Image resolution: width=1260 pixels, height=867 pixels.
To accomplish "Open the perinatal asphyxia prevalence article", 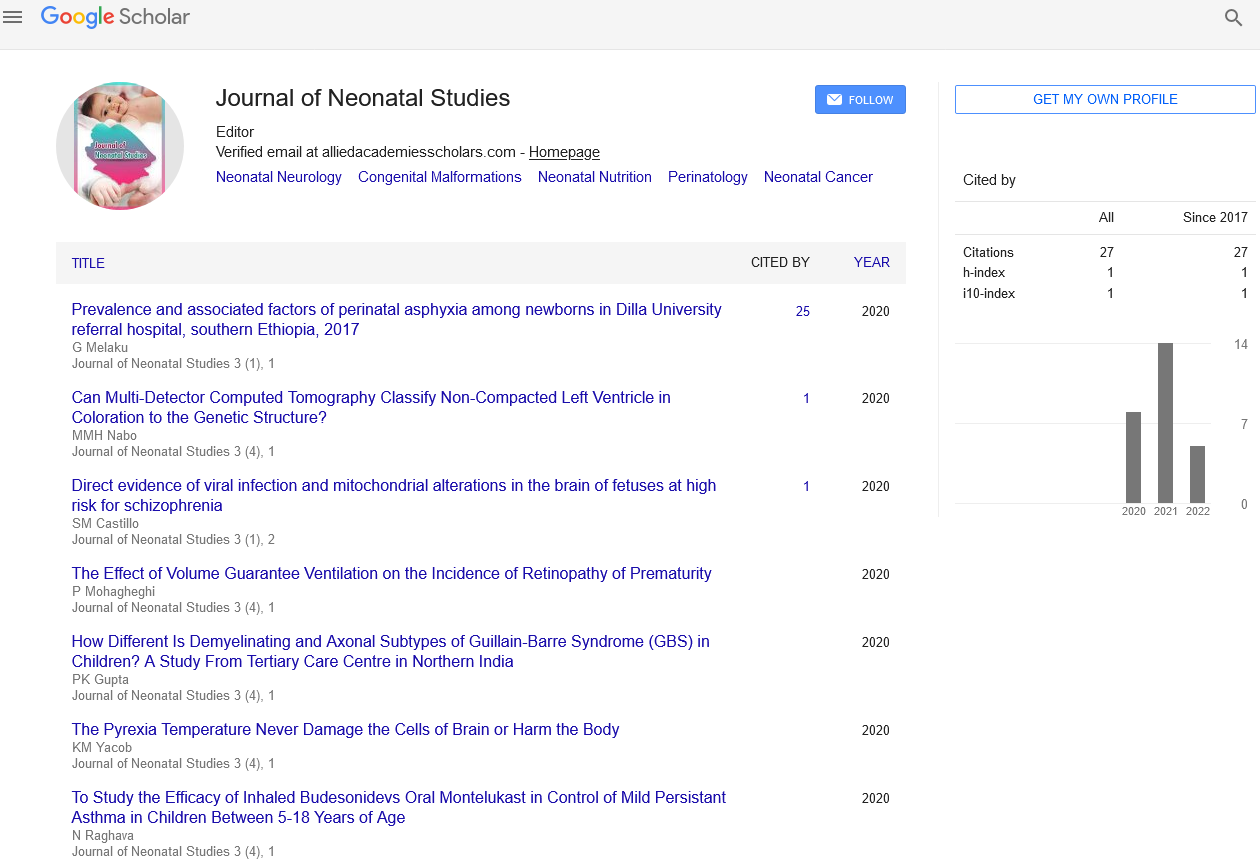I will pos(396,320).
